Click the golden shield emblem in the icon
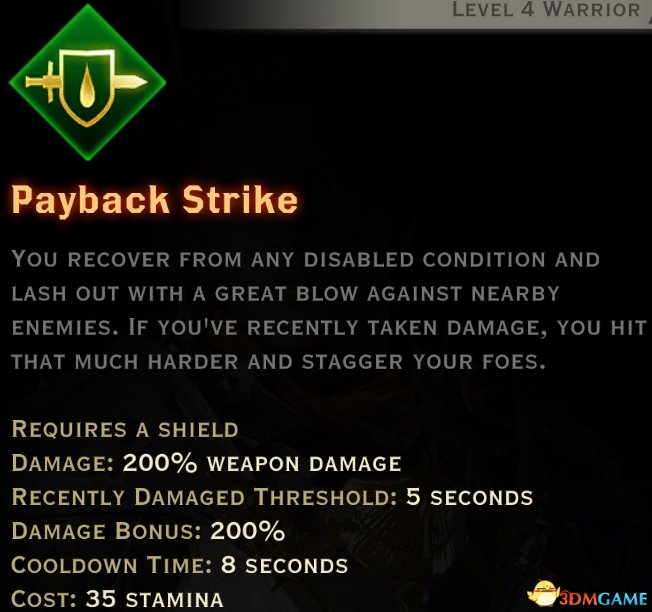The height and width of the screenshot is (612, 652). click(87, 88)
